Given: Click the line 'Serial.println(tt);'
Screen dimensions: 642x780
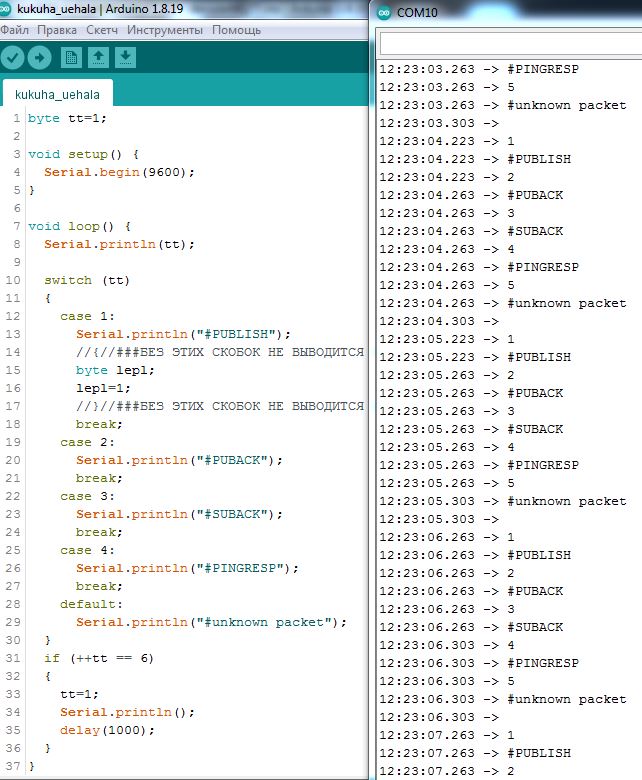Looking at the screenshot, I should [x=119, y=244].
